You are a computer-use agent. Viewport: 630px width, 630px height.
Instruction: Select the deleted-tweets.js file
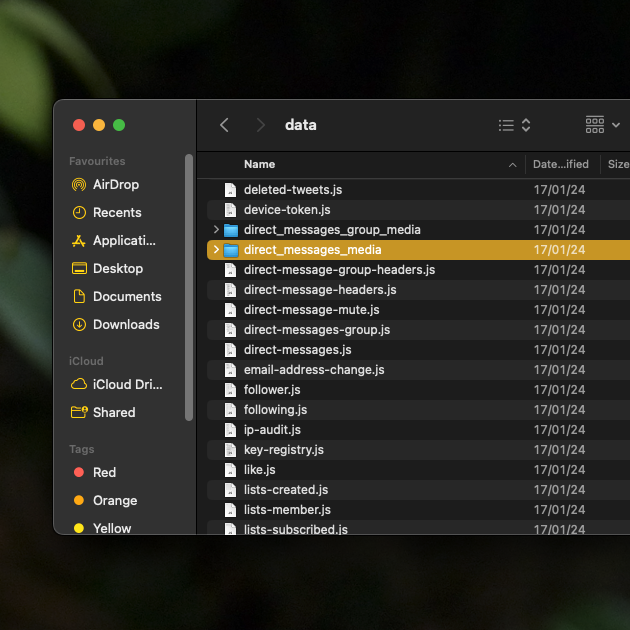point(293,190)
